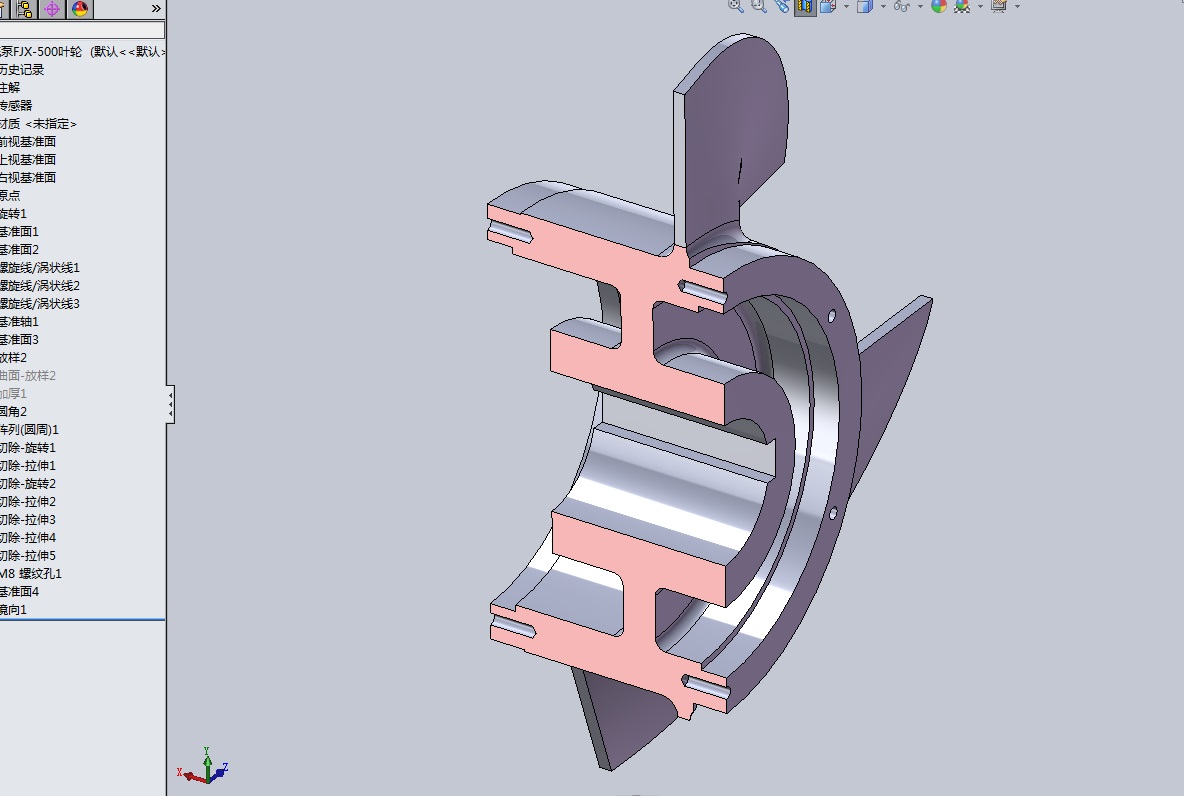The width and height of the screenshot is (1184, 796).
Task: Select the 上视基准面 plane
Action: tap(28, 159)
